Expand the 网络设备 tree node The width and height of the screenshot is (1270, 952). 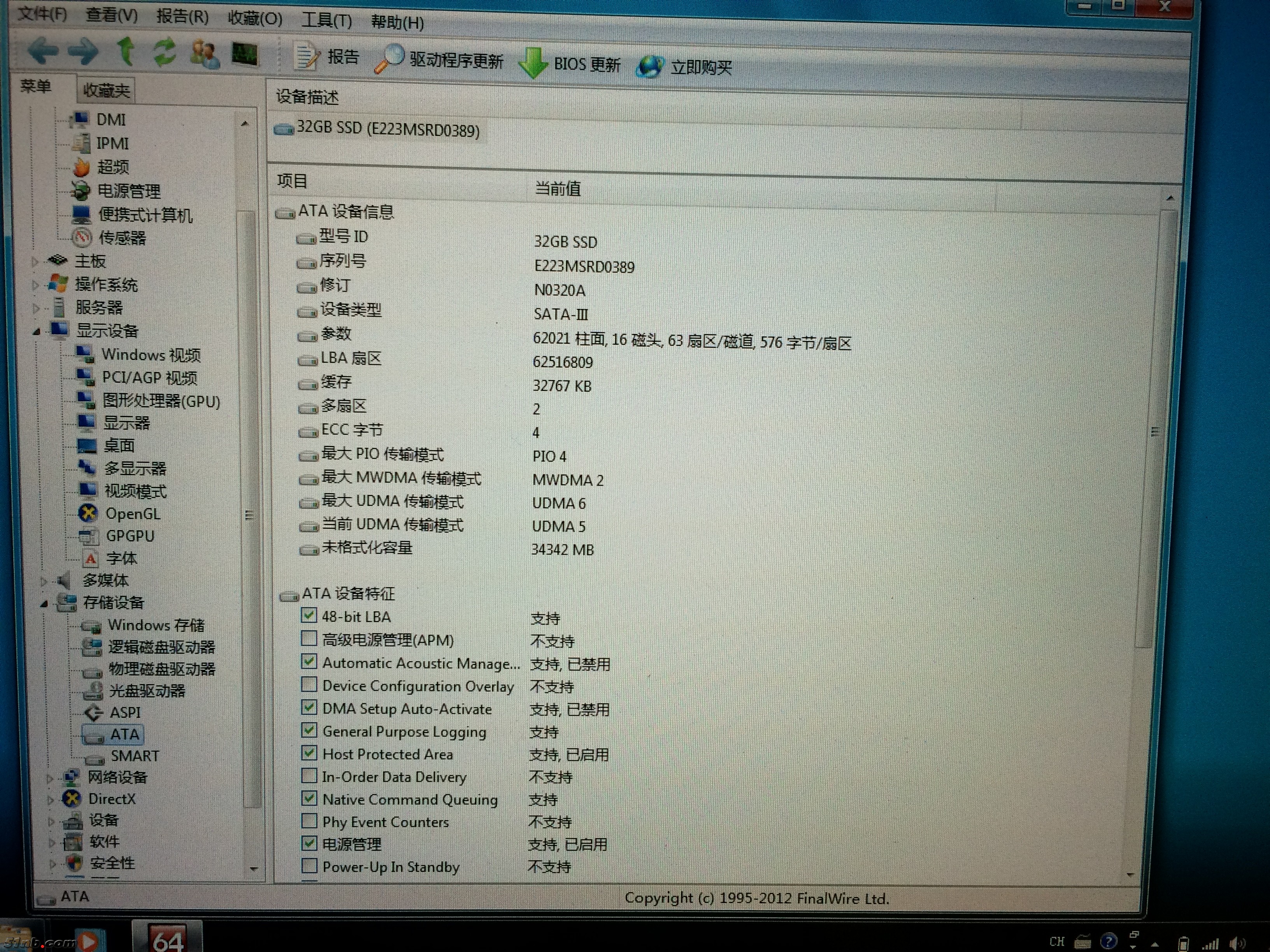pyautogui.click(x=50, y=779)
